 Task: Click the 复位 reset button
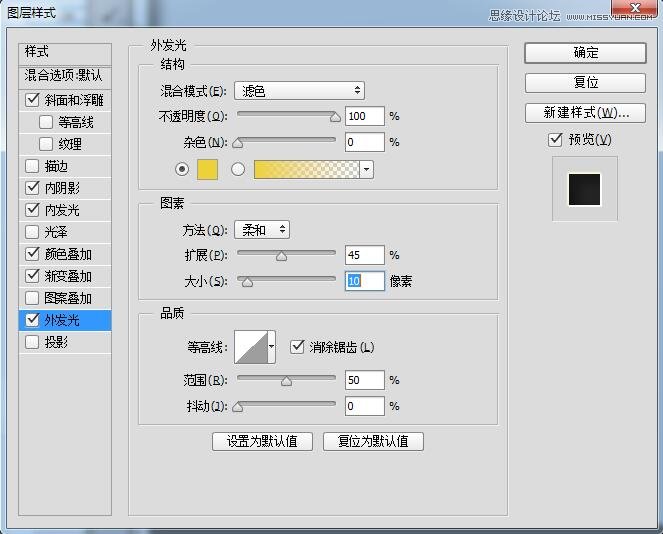(x=585, y=82)
